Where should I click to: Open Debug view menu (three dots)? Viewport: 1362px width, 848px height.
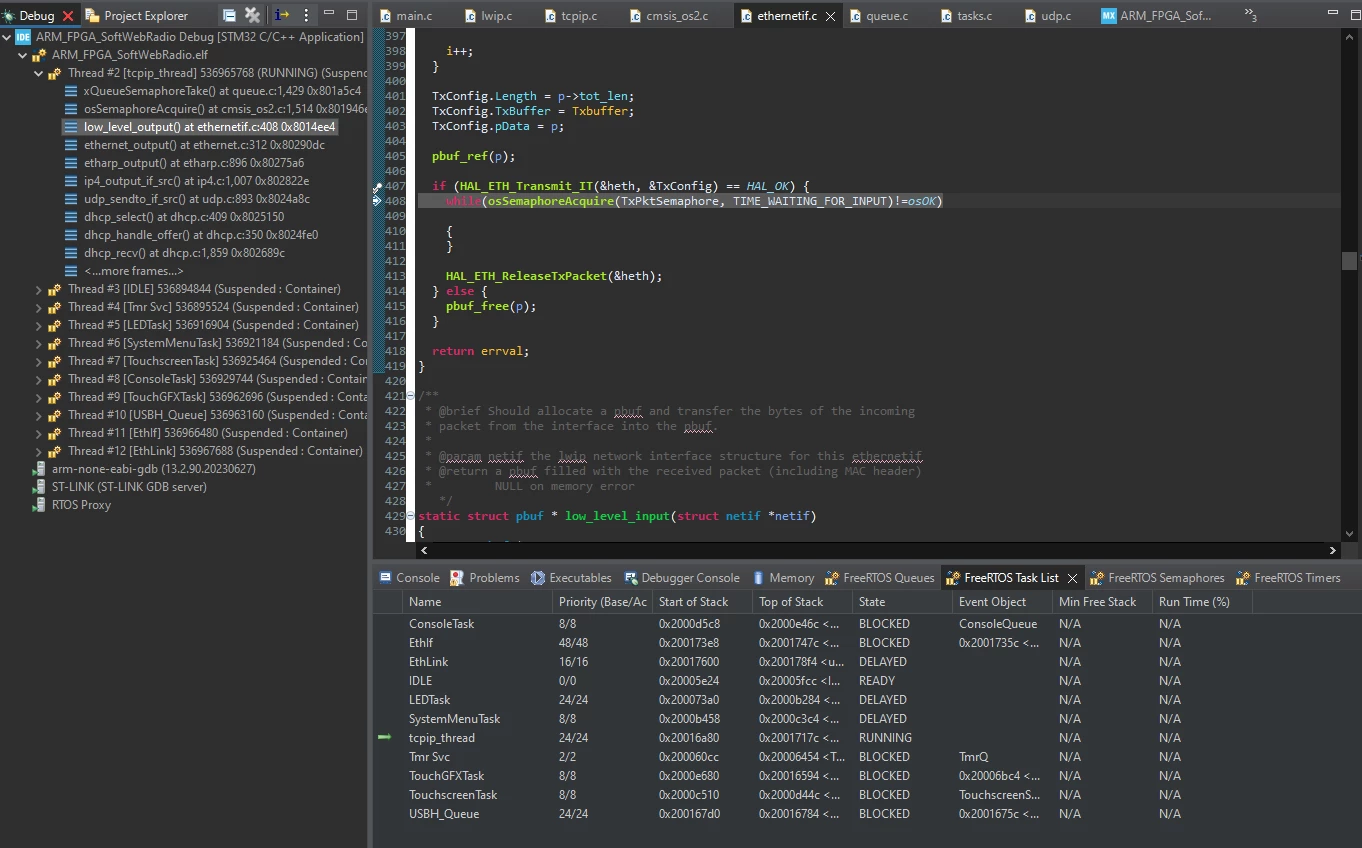pos(306,15)
